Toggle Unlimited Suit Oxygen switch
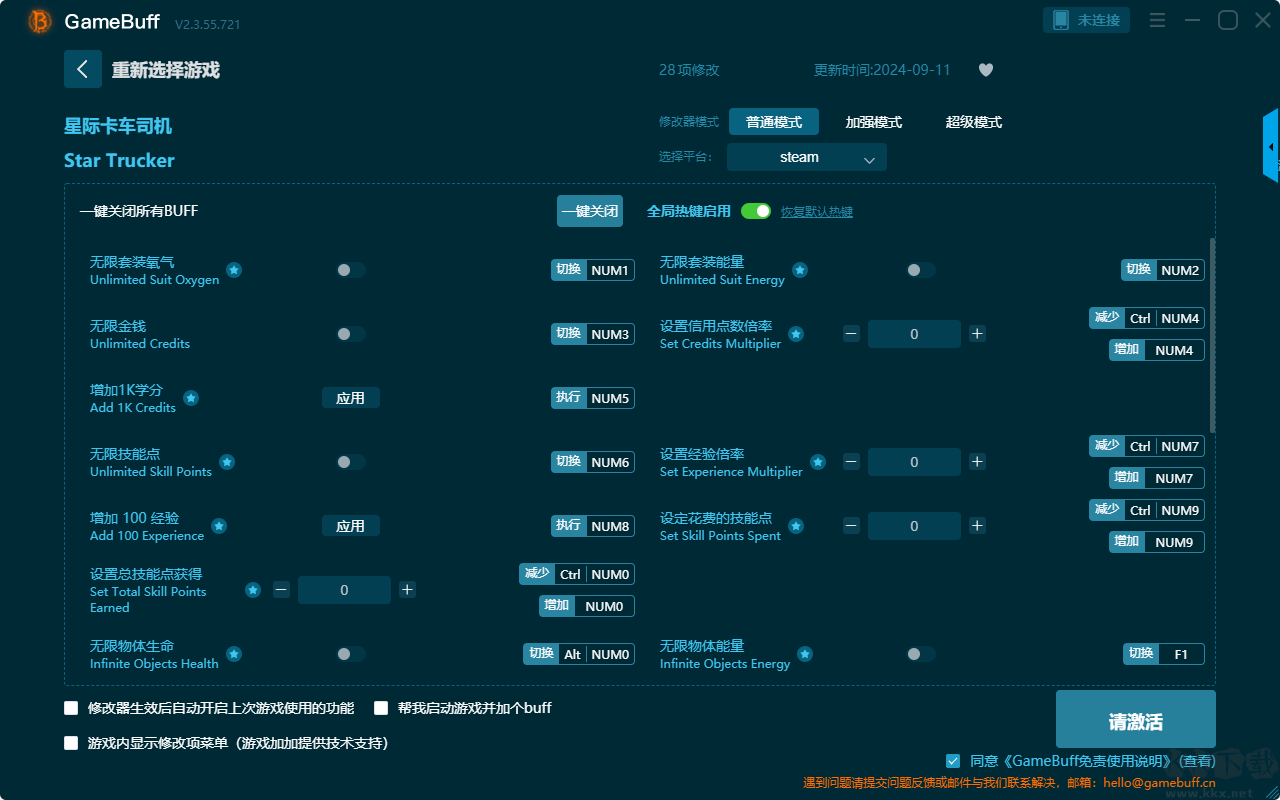Screen dimensions: 1280x800 pos(351,270)
